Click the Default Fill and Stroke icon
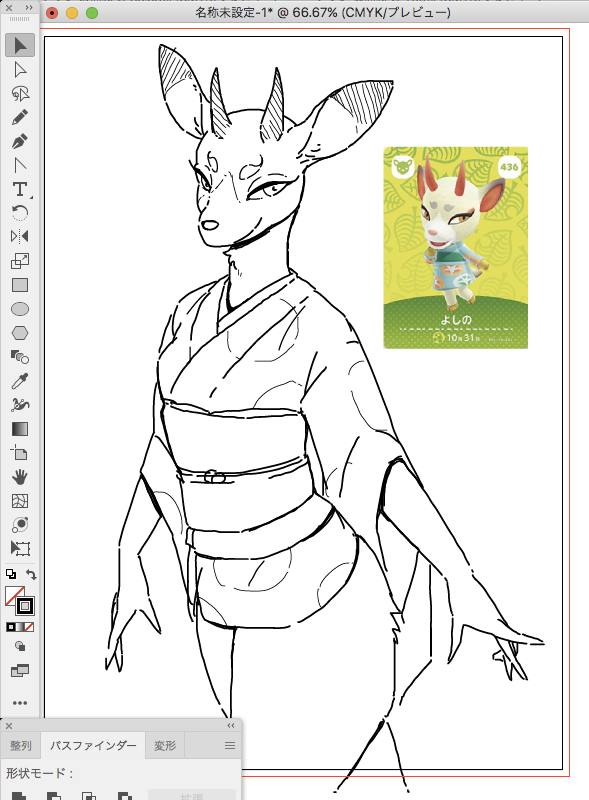Viewport: 589px width, 800px height. click(x=11, y=574)
